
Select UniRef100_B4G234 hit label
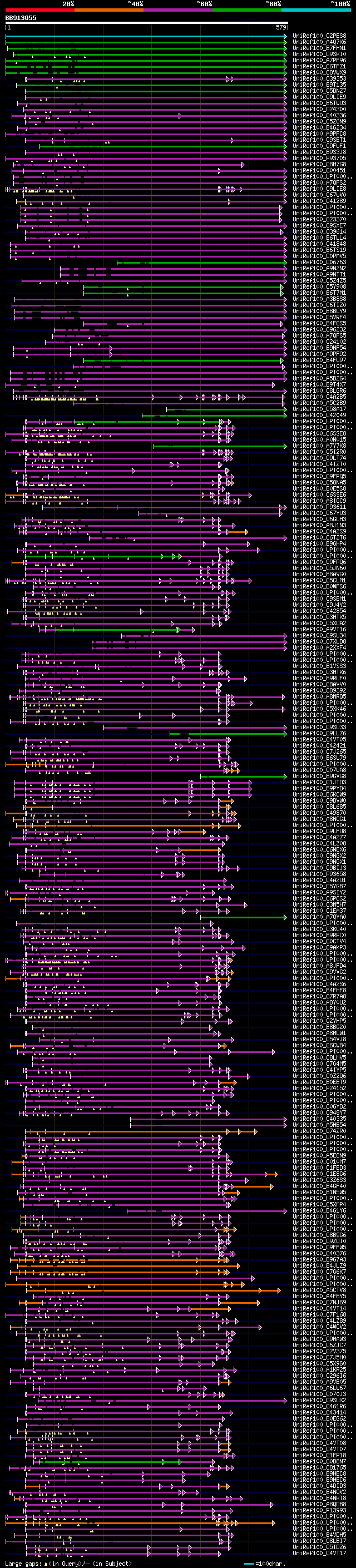(x=319, y=128)
